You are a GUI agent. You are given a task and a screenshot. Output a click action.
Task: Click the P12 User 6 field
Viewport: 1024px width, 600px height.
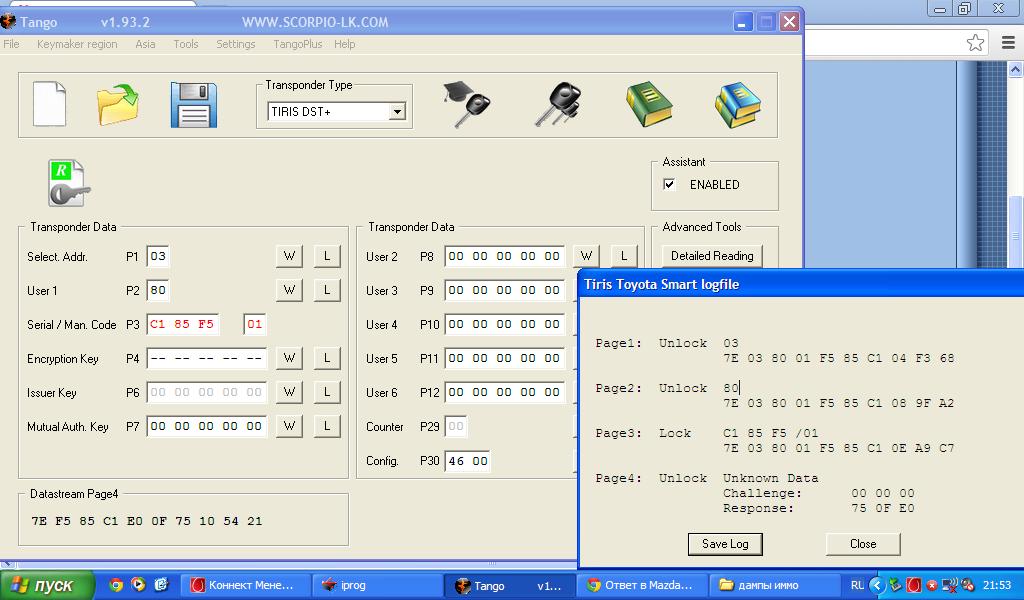tap(504, 392)
